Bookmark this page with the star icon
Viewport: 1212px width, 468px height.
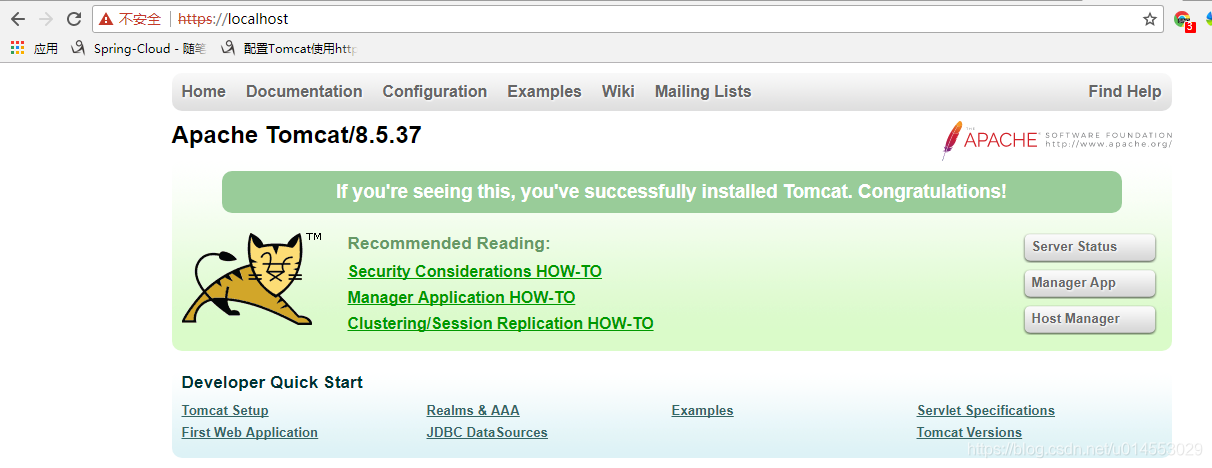point(1150,19)
